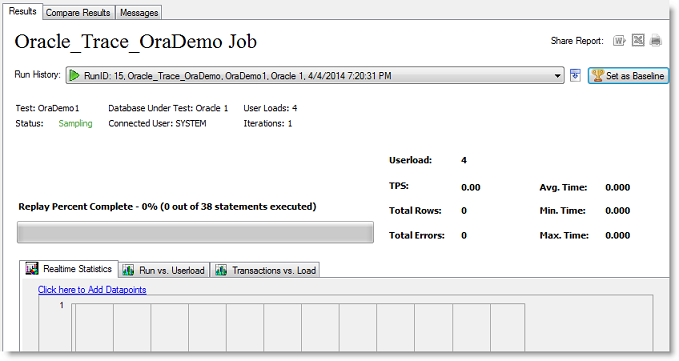Image resolution: width=679 pixels, height=361 pixels.
Task: Switch to the Compare Results tab
Action: tap(78, 13)
